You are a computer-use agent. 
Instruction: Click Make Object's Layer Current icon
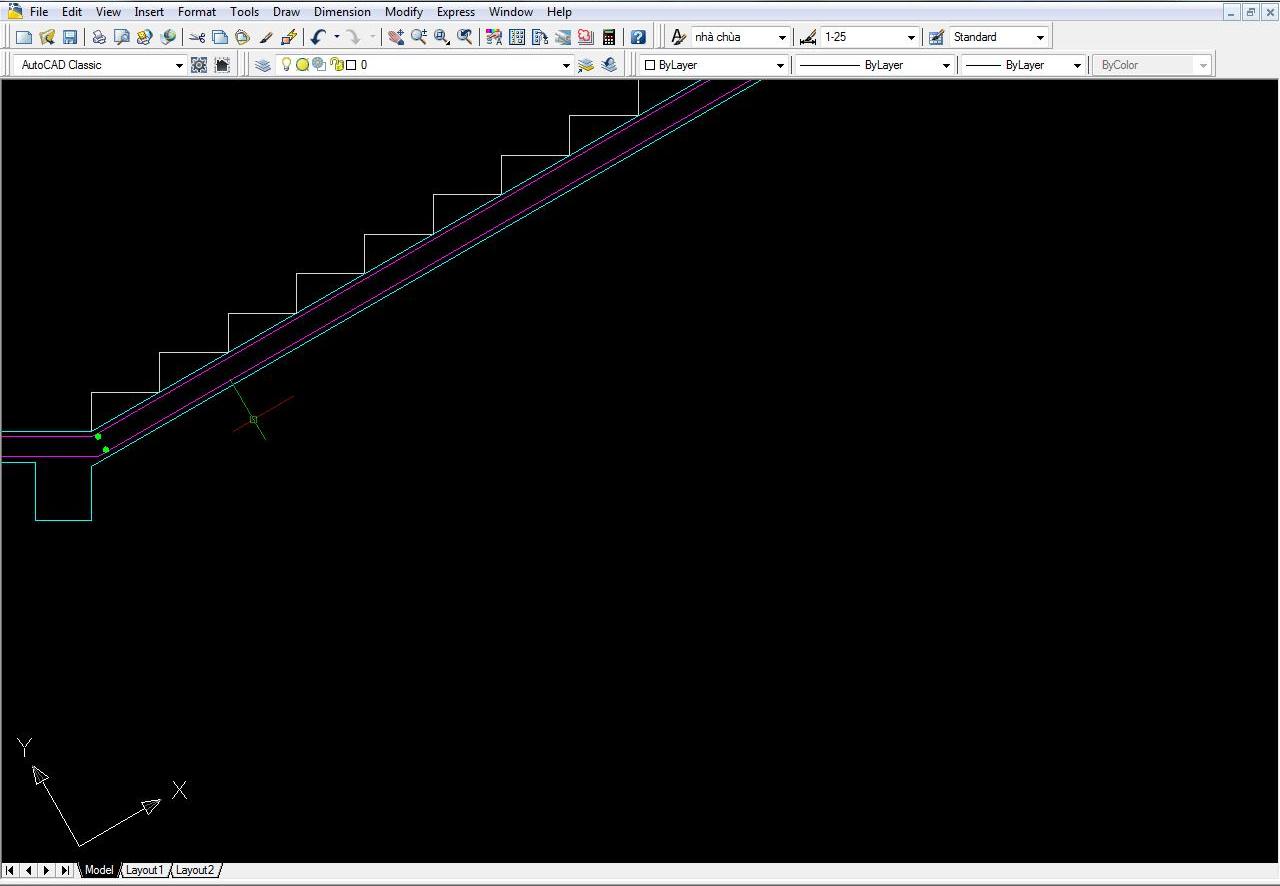tap(586, 65)
